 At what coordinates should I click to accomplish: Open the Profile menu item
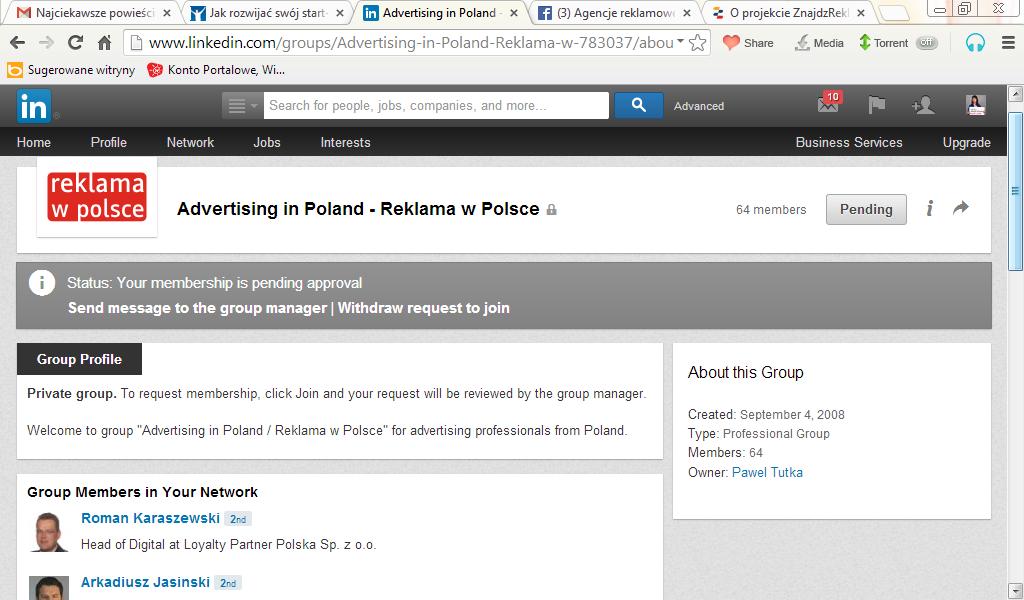point(108,142)
